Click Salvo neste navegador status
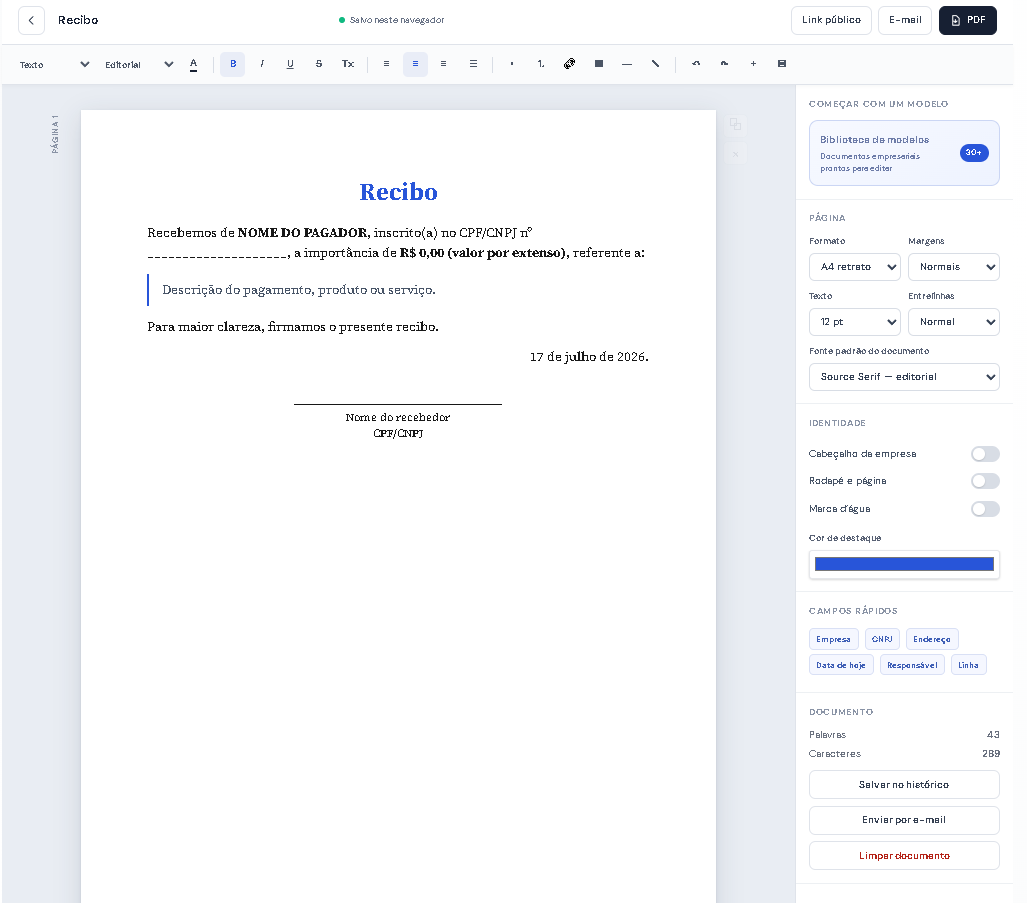This screenshot has width=1027, height=903. click(392, 20)
